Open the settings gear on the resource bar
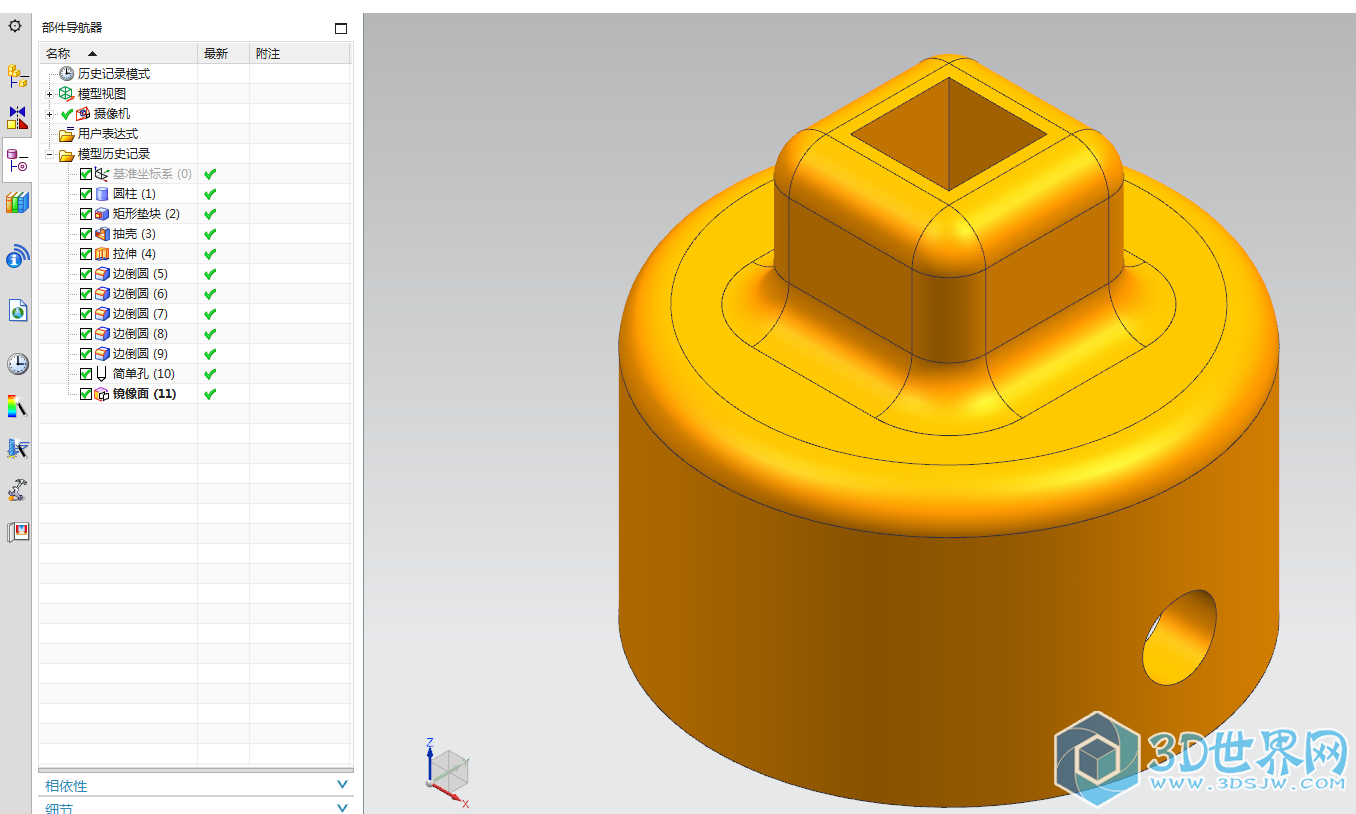 point(15,27)
